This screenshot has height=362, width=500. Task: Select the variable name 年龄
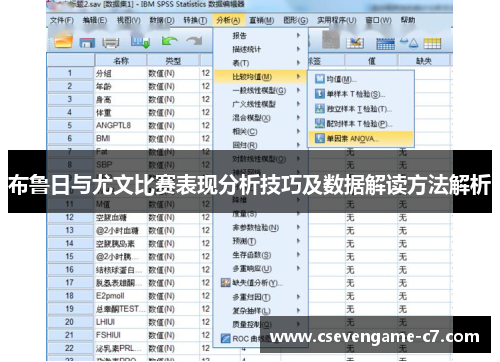tap(103, 87)
